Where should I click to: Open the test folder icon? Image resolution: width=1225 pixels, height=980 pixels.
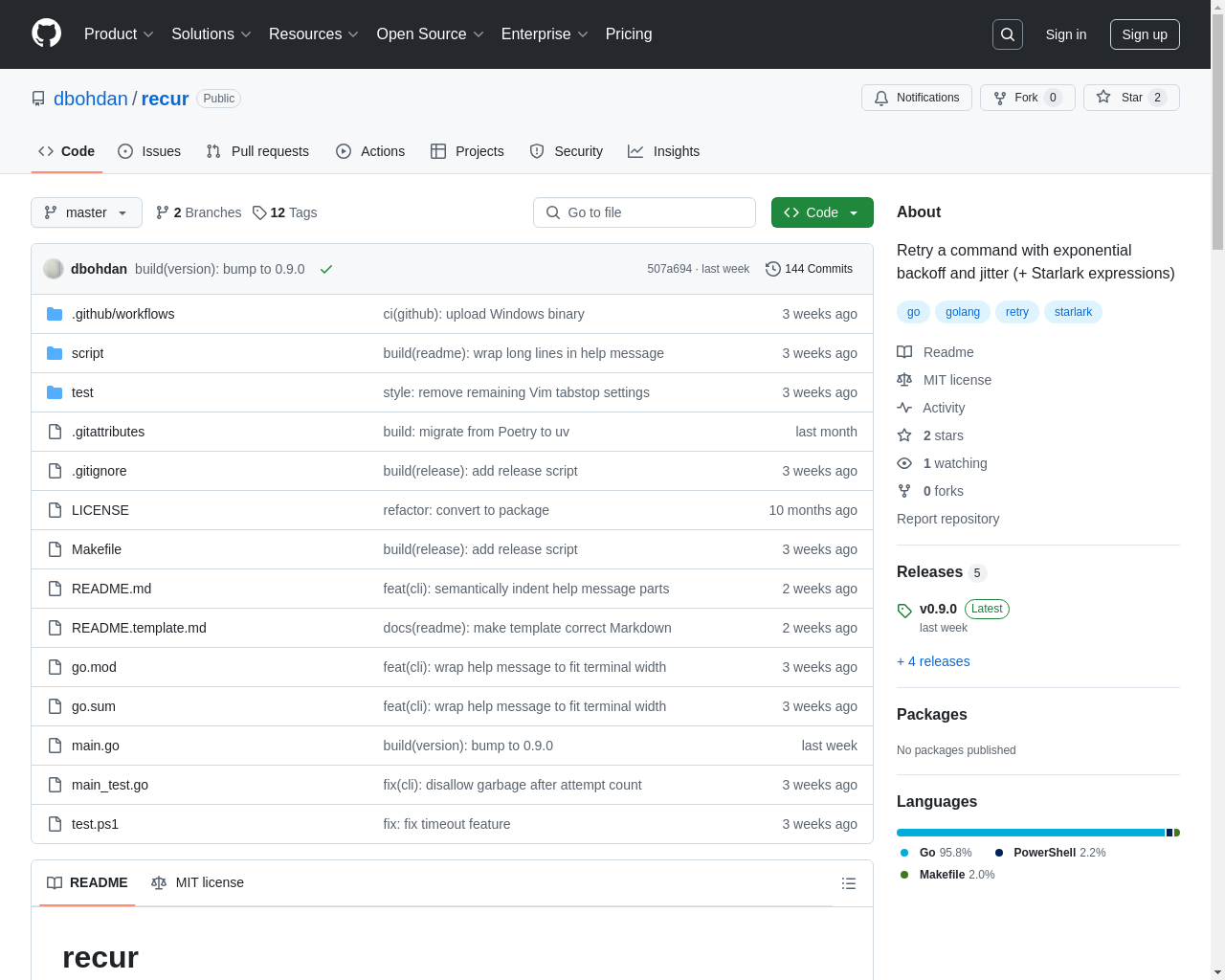(55, 392)
